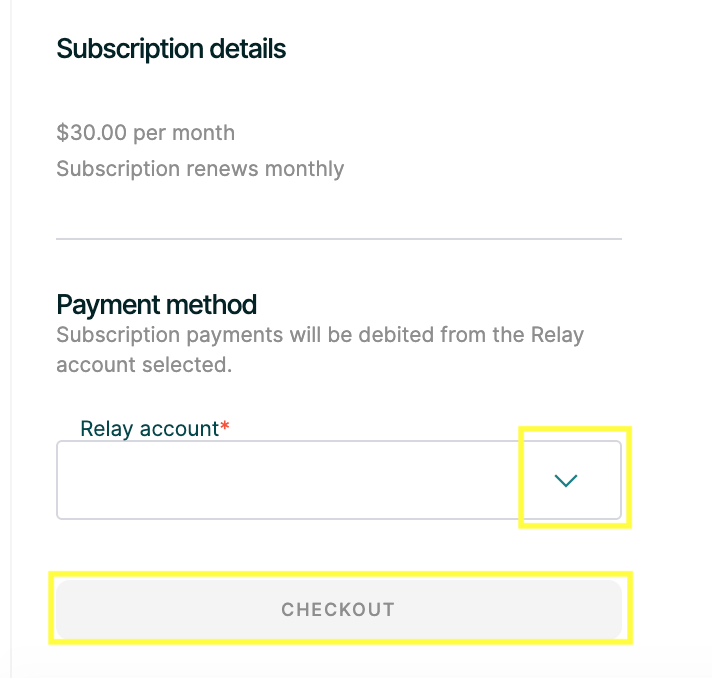Click the Subscription details heading

[171, 49]
